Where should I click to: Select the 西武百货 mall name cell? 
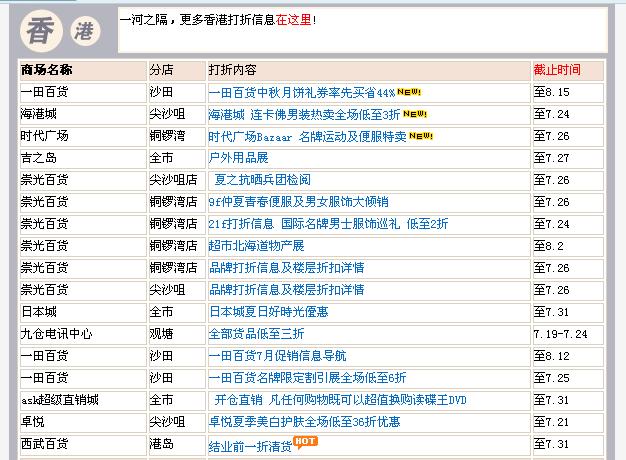[83, 444]
